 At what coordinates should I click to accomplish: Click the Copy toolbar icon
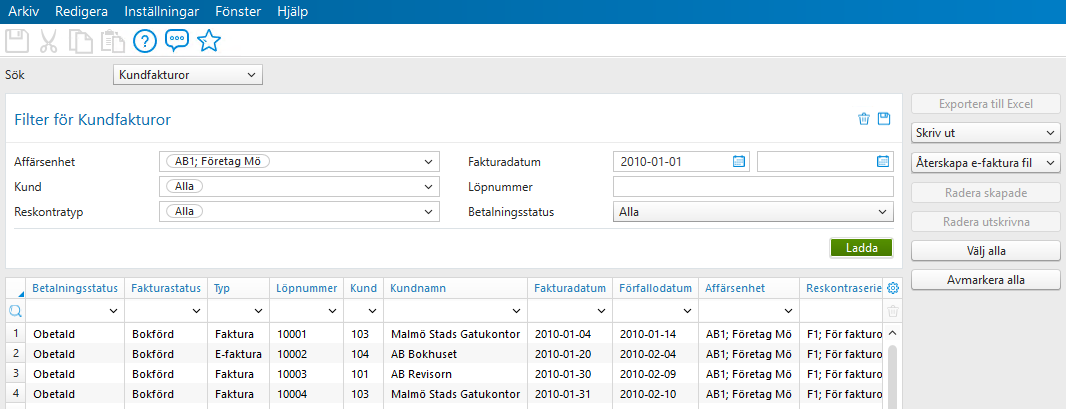click(80, 41)
